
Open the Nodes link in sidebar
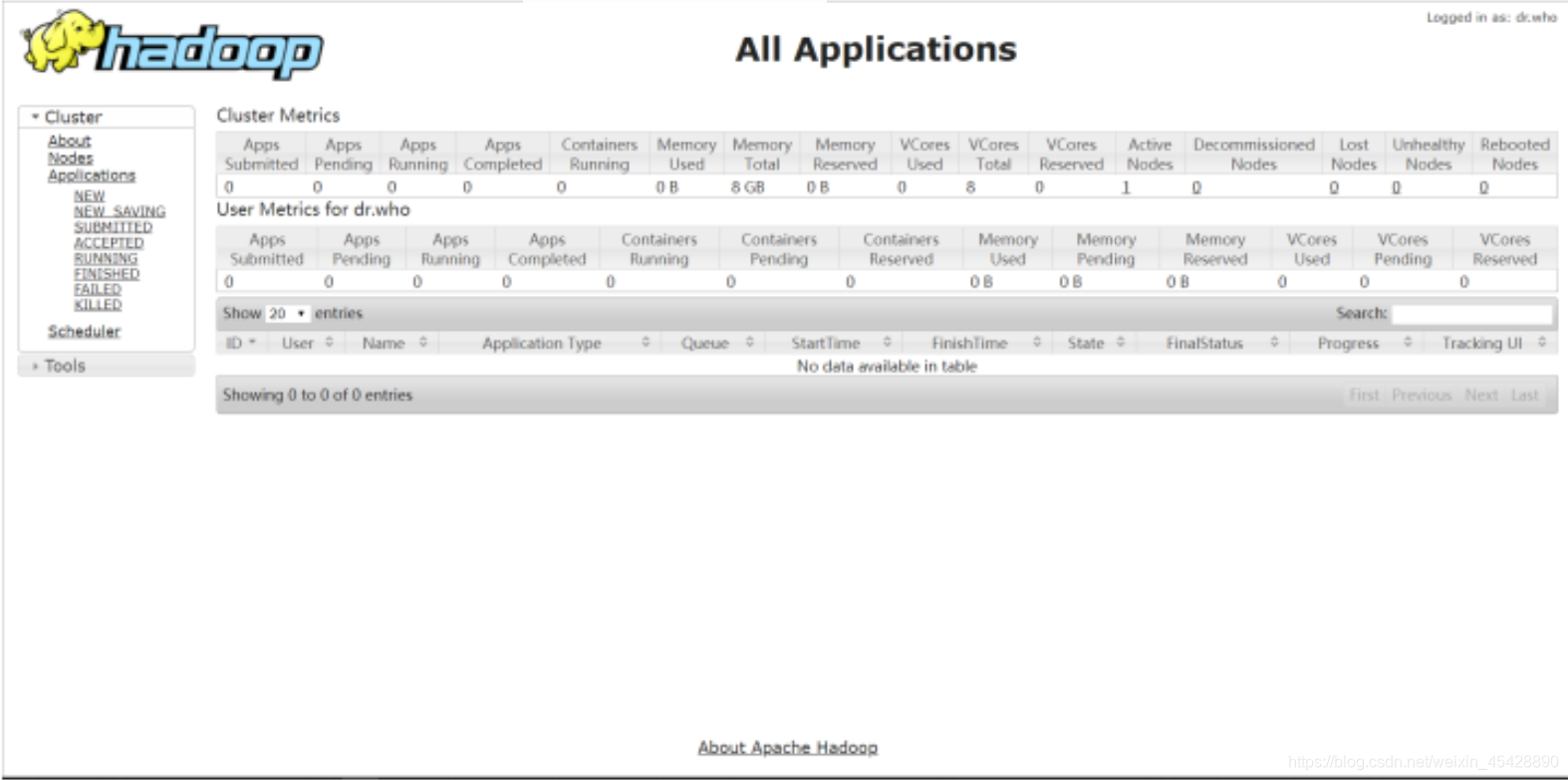[x=70, y=158]
